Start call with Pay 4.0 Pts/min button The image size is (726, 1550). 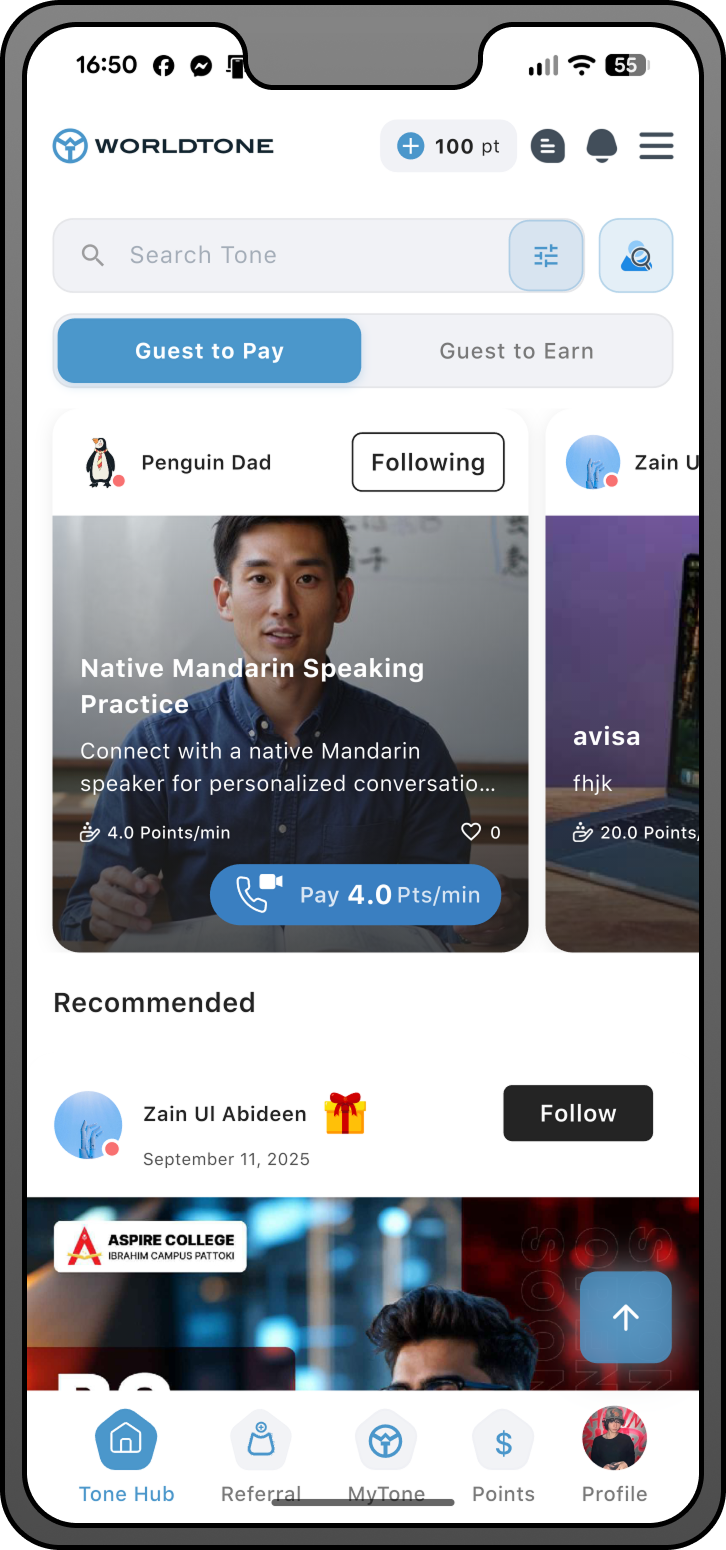click(355, 894)
